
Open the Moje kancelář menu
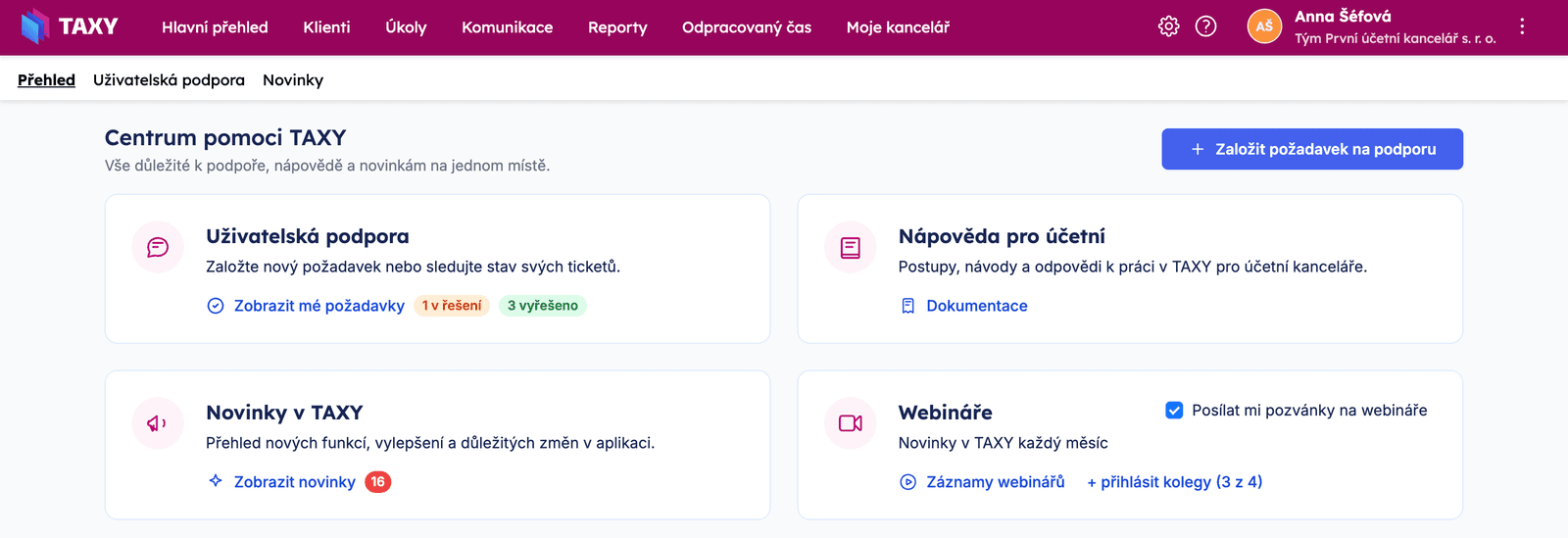click(898, 27)
